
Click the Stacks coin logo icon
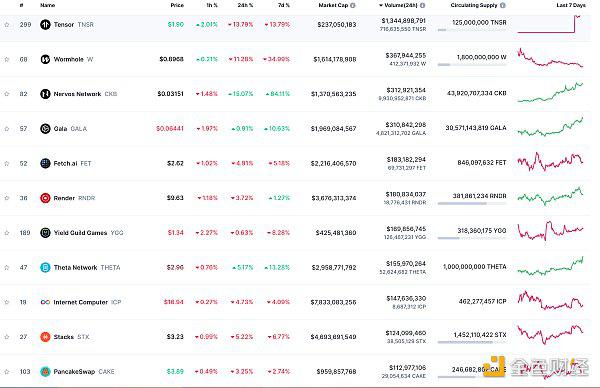[x=45, y=337]
